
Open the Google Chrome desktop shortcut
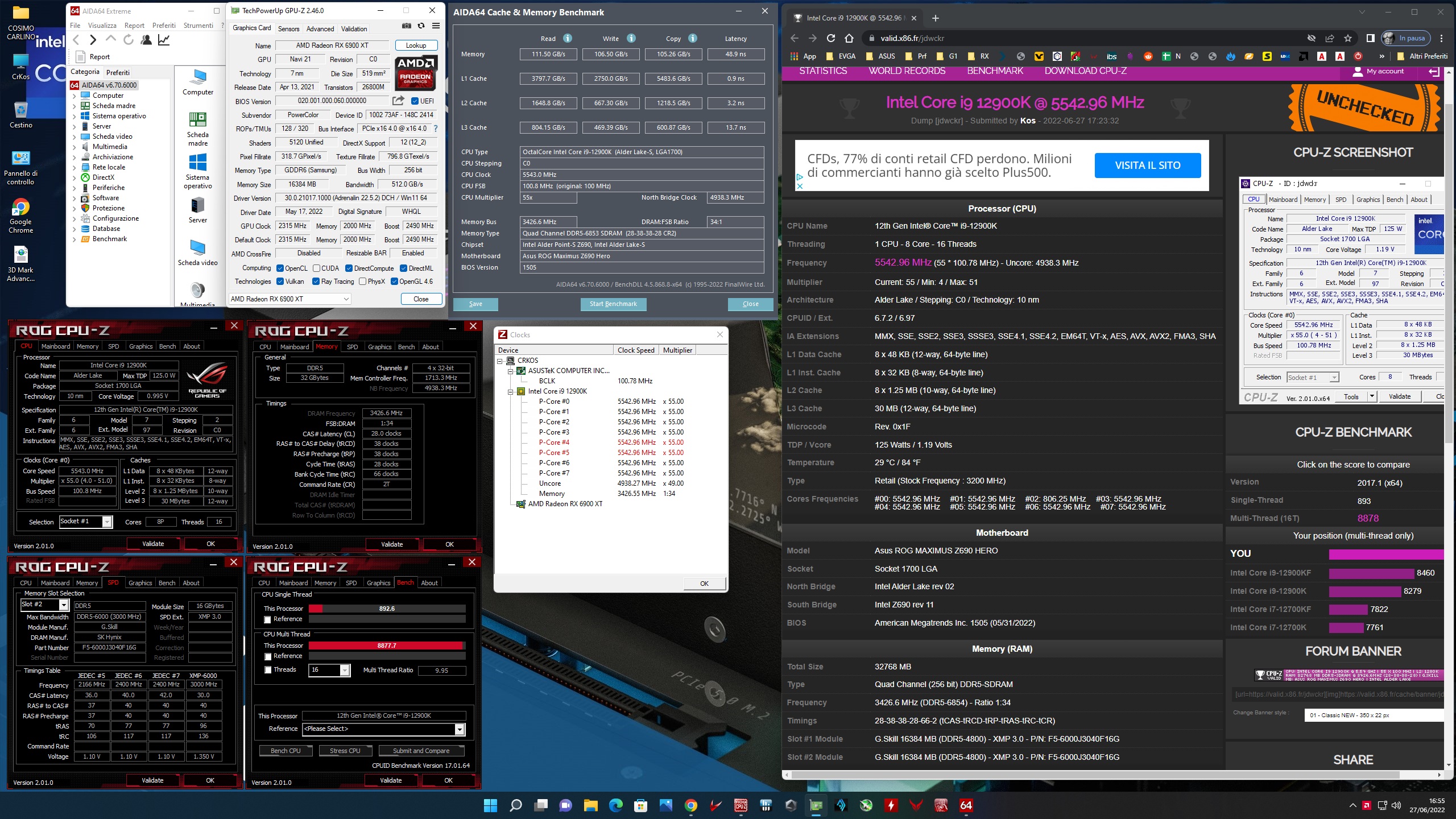(20, 216)
